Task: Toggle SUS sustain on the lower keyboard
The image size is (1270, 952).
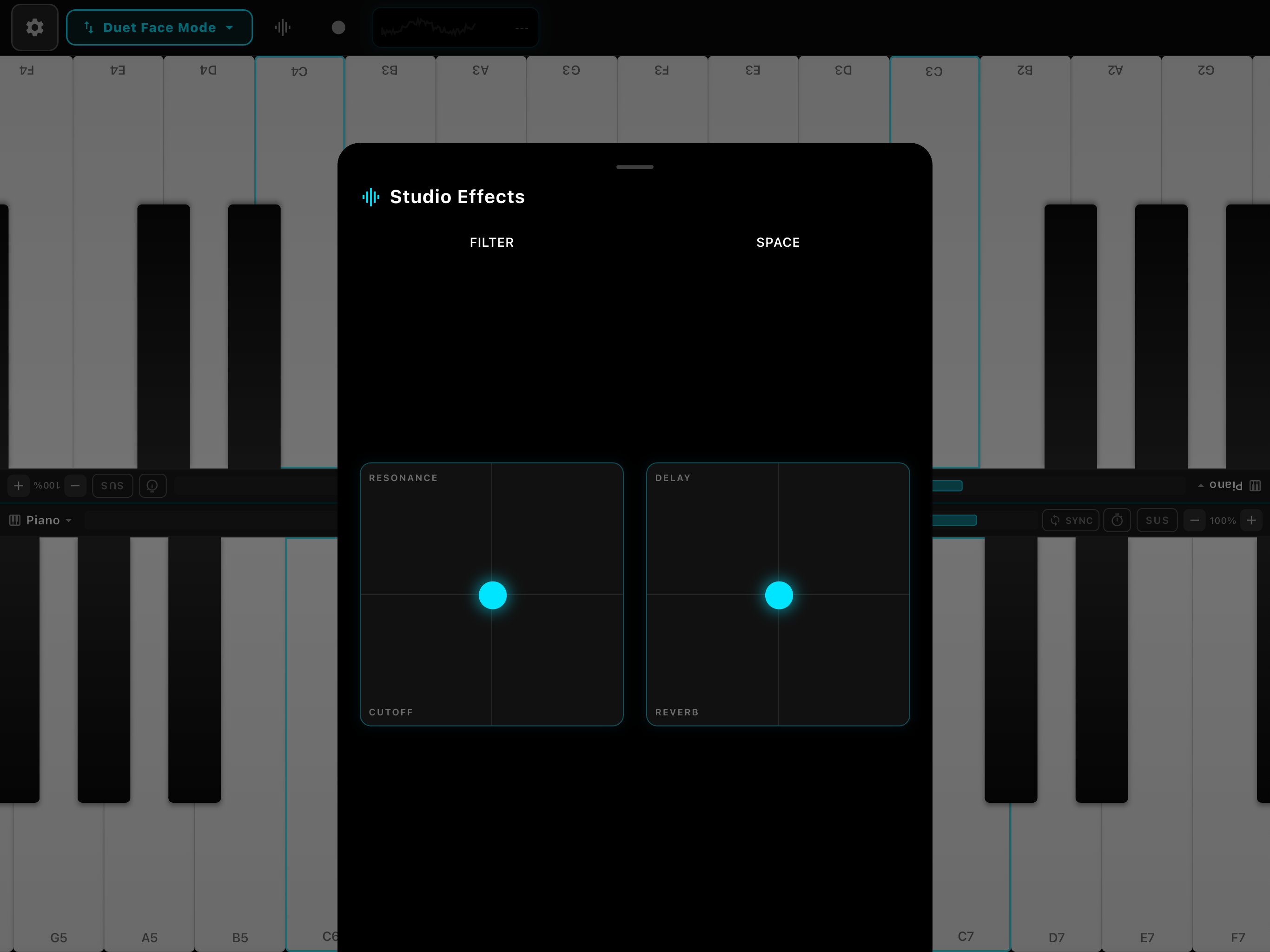Action: [x=1157, y=520]
